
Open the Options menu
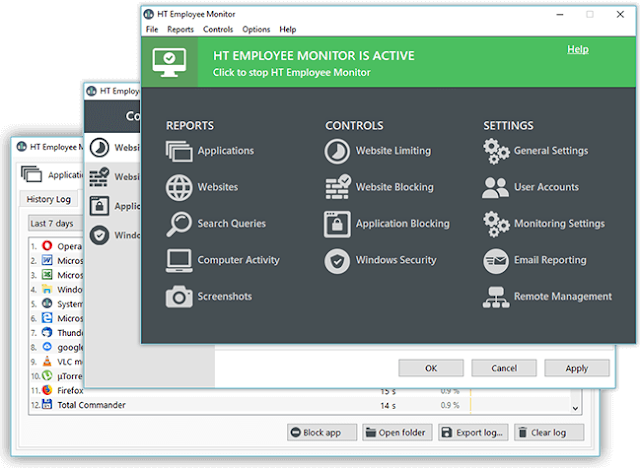click(x=256, y=29)
